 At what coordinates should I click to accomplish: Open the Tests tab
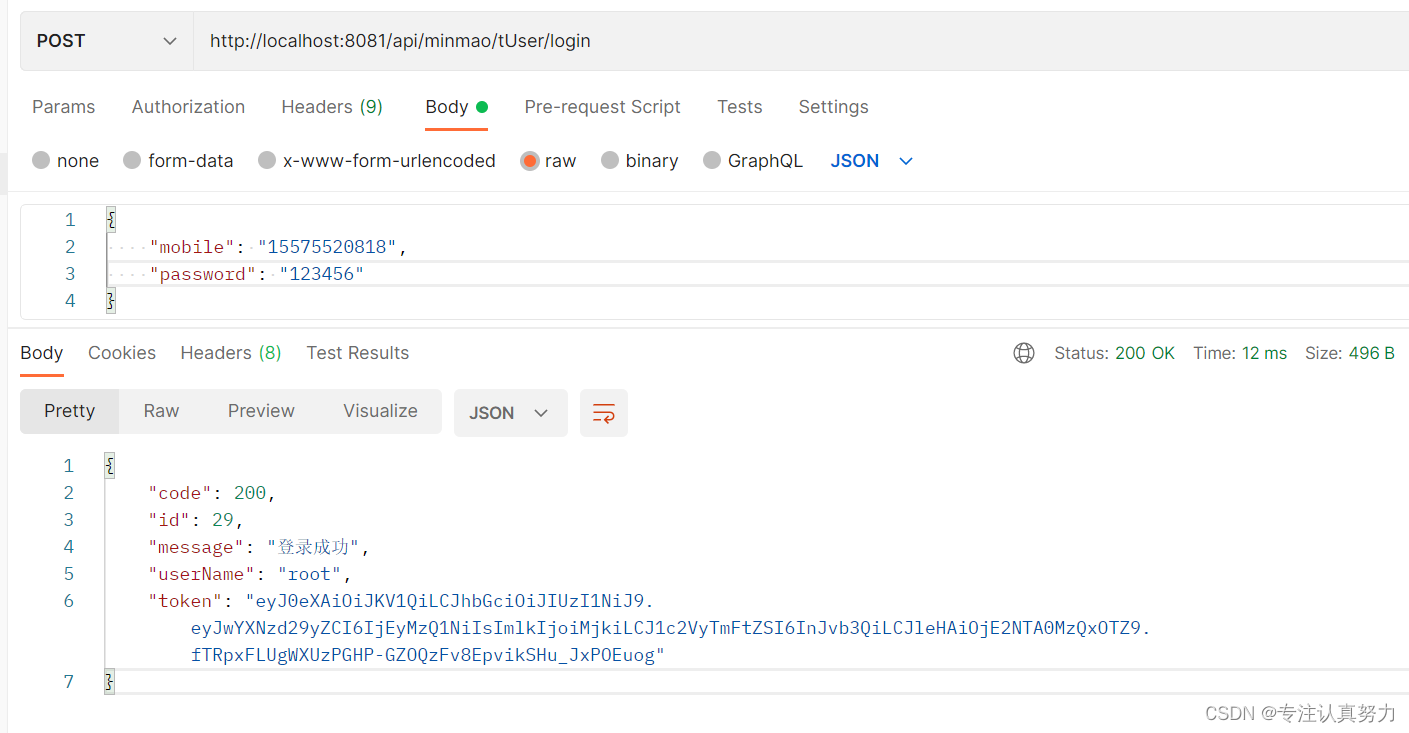[x=740, y=107]
